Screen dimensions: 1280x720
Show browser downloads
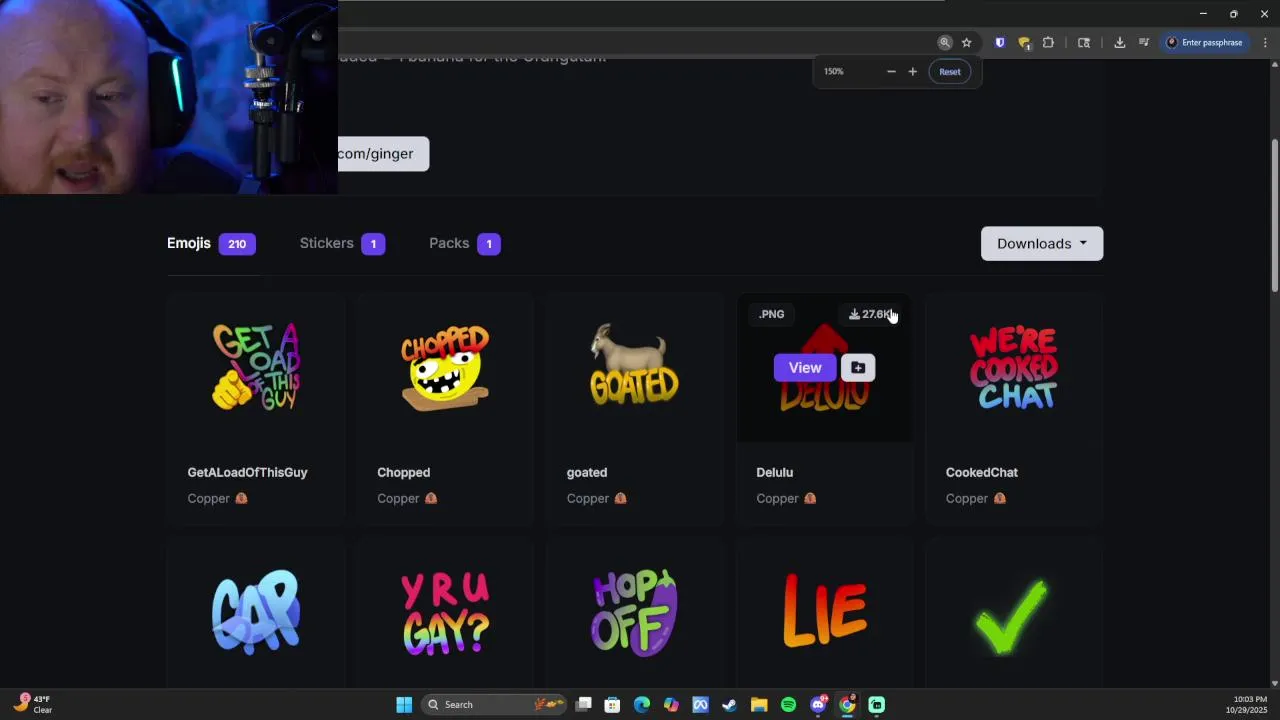tap(1120, 42)
